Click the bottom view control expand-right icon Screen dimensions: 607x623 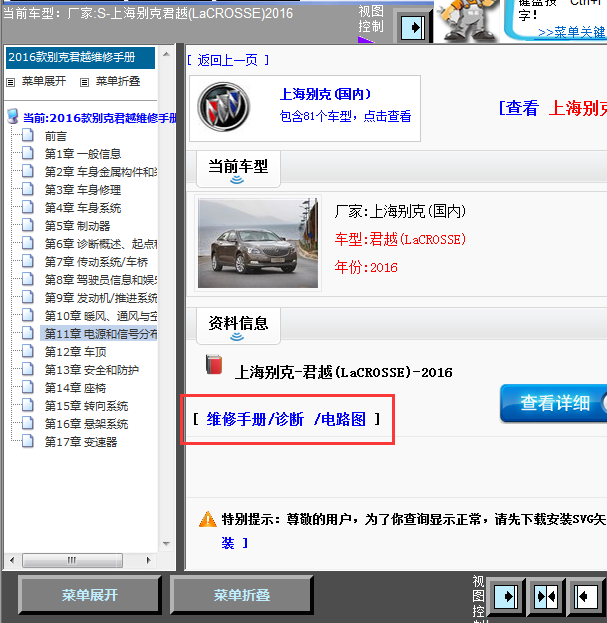[505, 596]
